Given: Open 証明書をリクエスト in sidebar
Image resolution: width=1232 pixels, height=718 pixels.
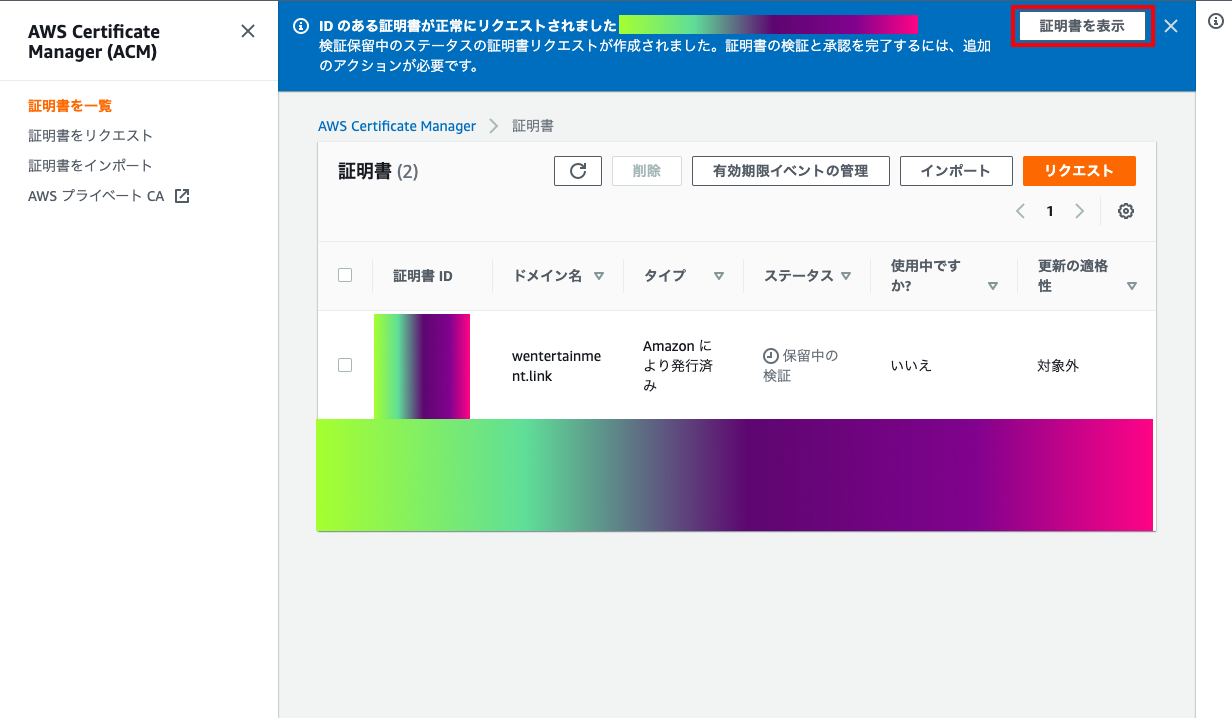Looking at the screenshot, I should click(x=90, y=135).
